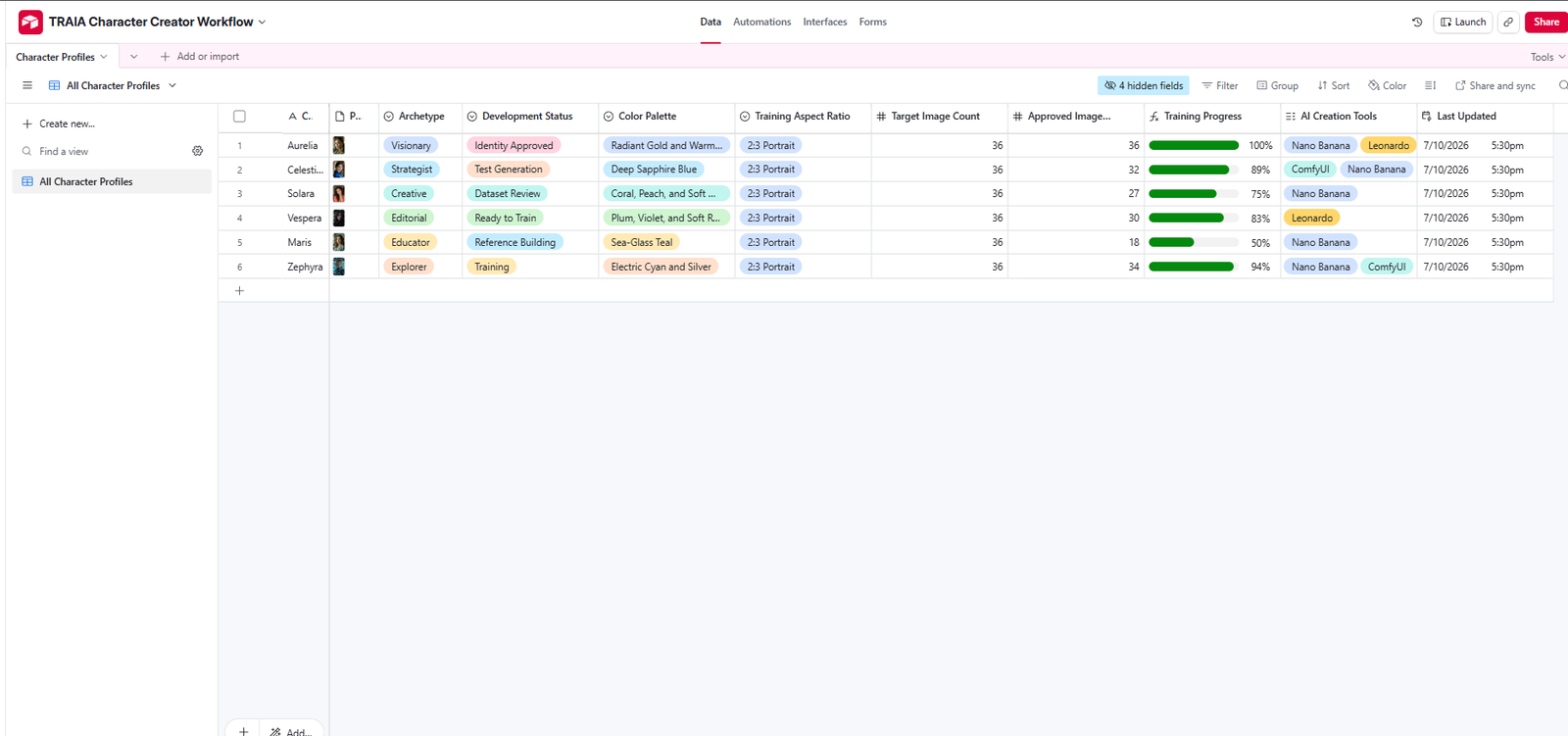The height and width of the screenshot is (736, 1568).
Task: Open the Group option
Action: pyautogui.click(x=1277, y=85)
